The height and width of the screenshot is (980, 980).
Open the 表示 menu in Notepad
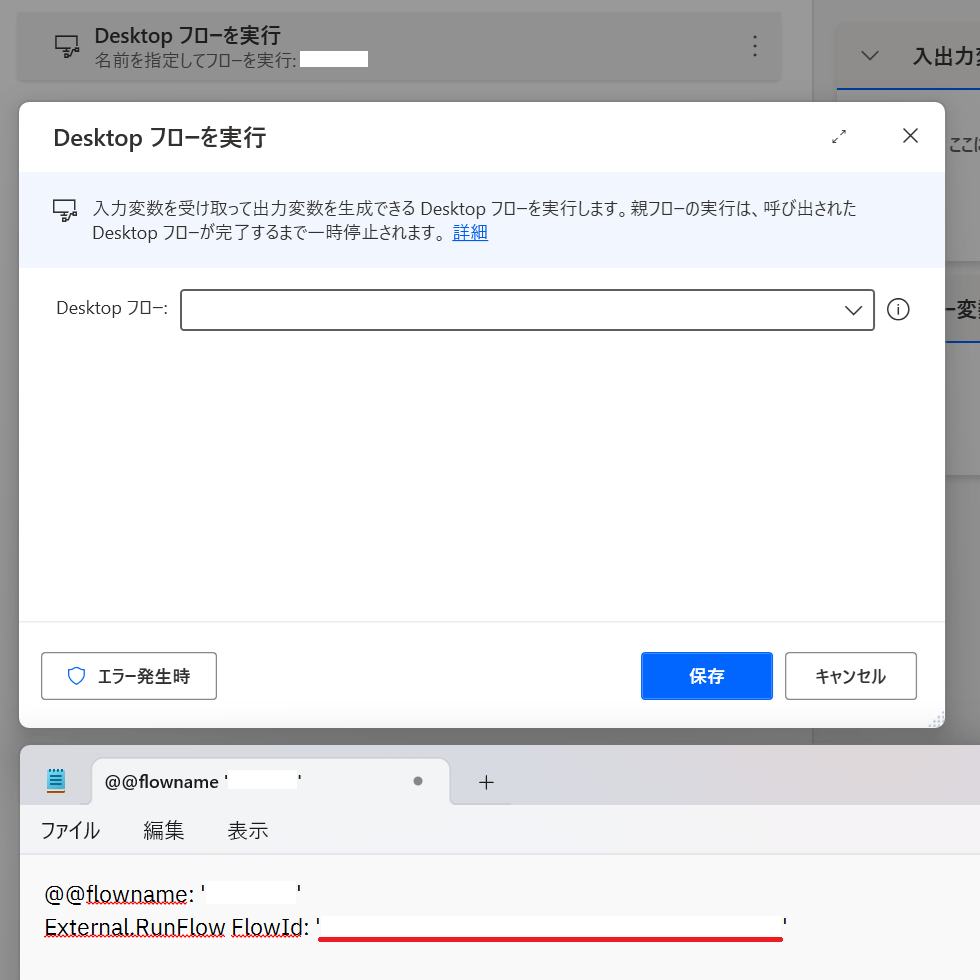click(248, 830)
